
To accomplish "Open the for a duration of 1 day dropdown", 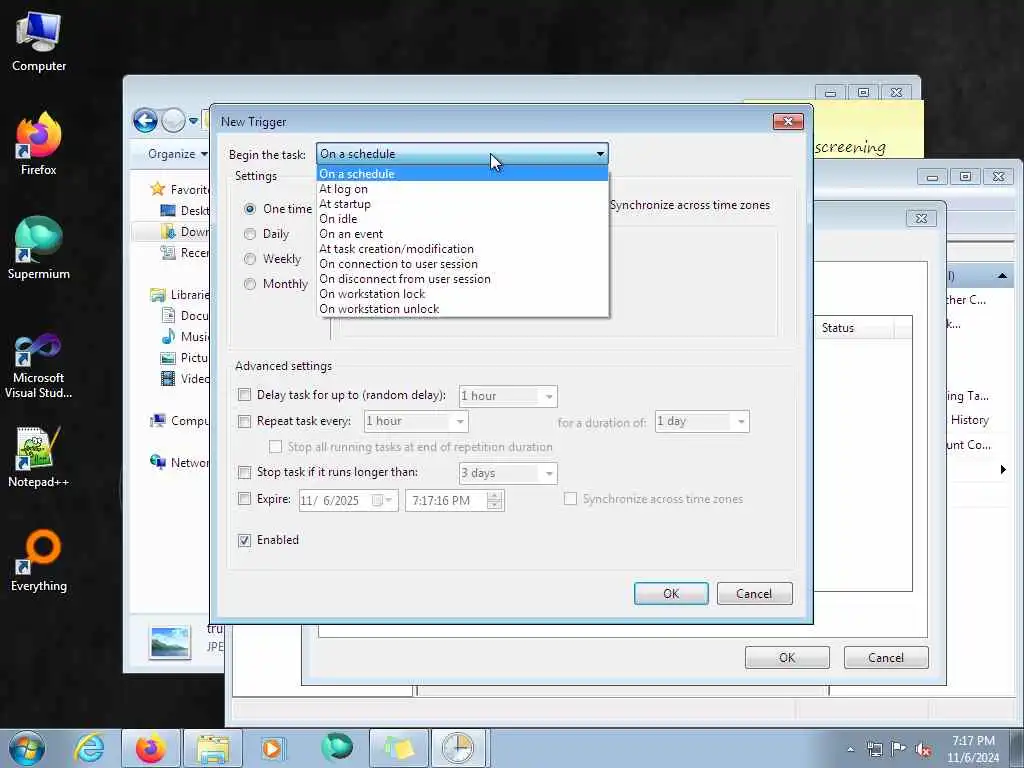I will pos(741,422).
